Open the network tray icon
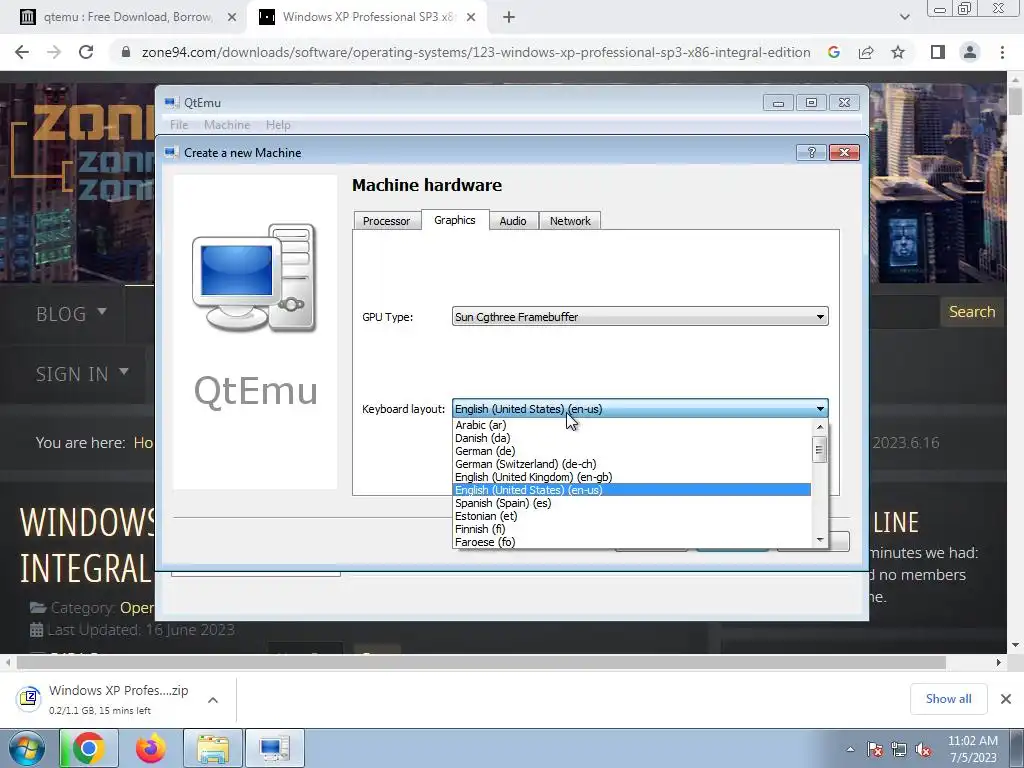 pyautogui.click(x=899, y=749)
